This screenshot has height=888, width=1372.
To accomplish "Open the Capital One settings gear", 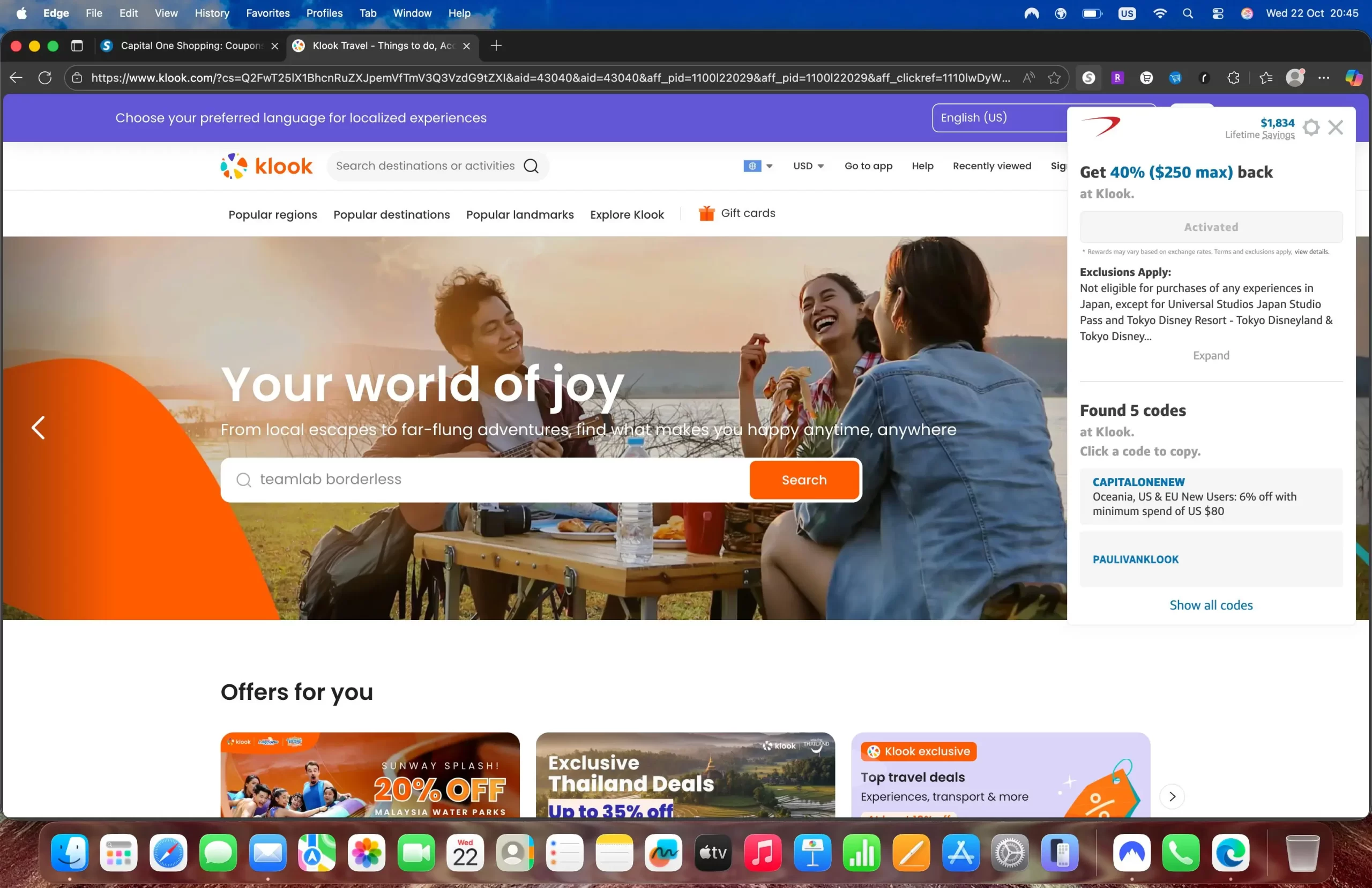I will [1311, 128].
